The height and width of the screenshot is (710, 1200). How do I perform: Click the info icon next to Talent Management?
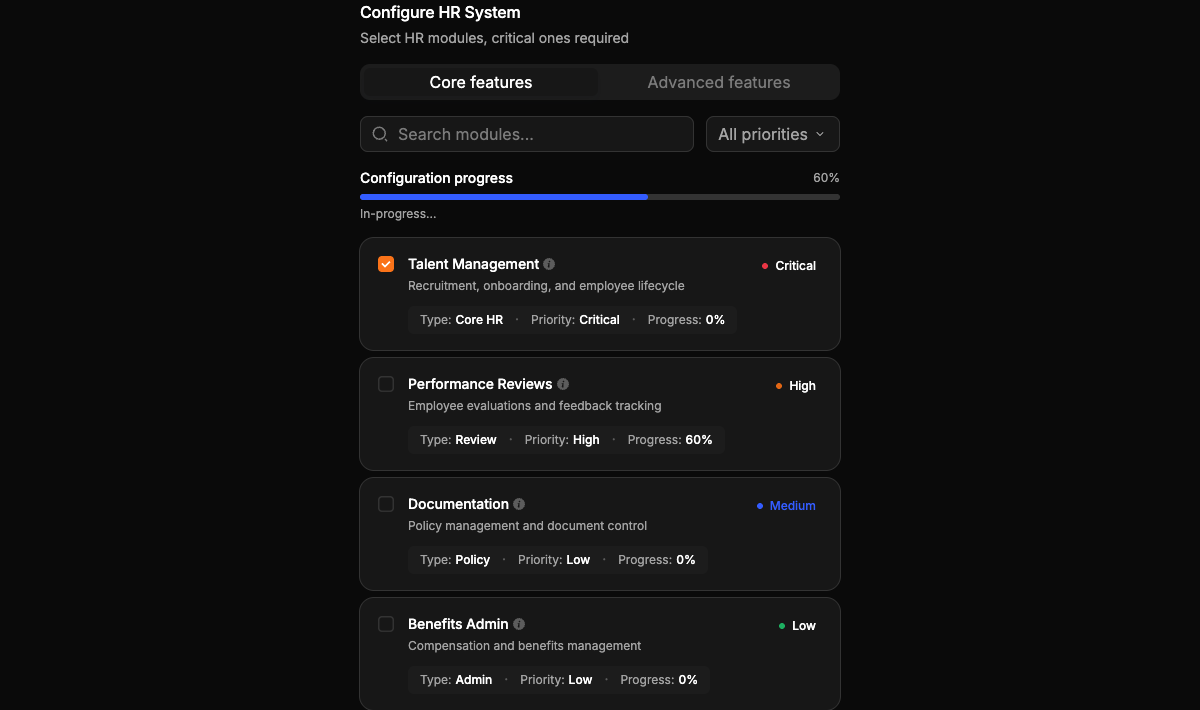[549, 264]
